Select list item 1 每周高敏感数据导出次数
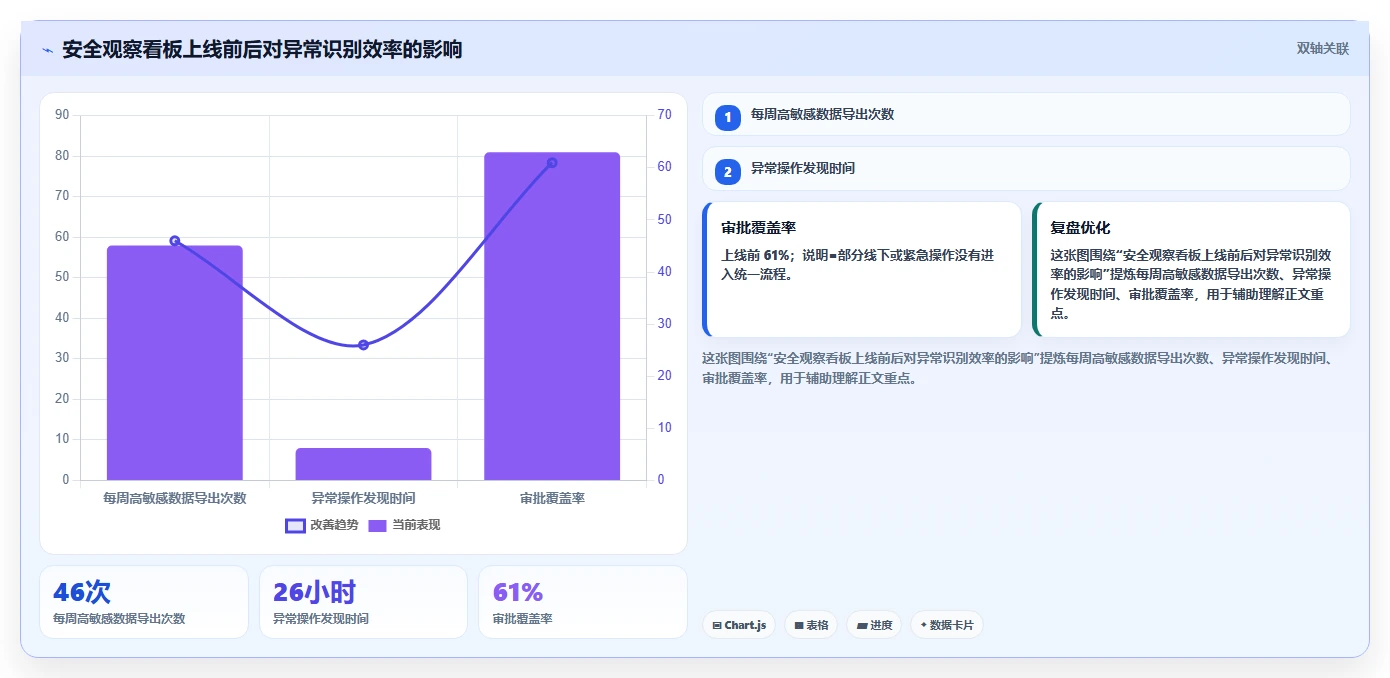The height and width of the screenshot is (678, 1390). pos(1026,114)
